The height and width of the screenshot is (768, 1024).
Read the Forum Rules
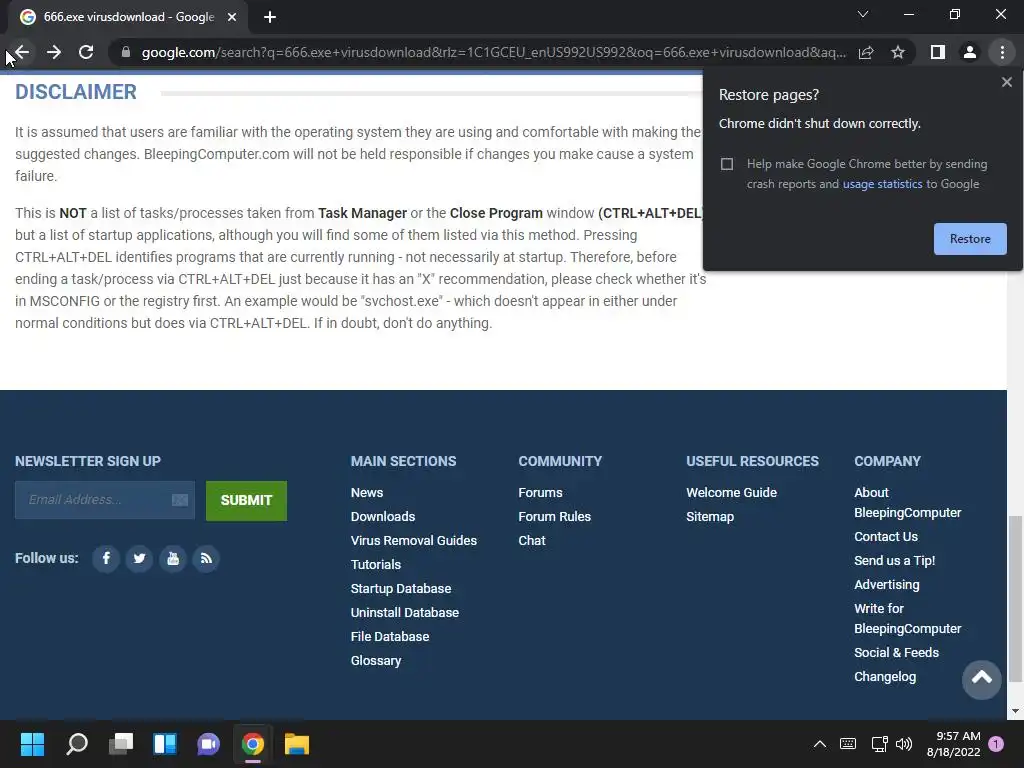tap(554, 517)
